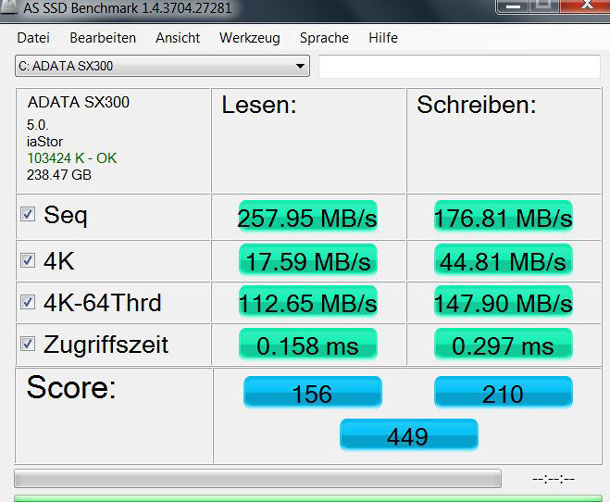Viewport: 610px width, 502px height.
Task: Click the 4K read result 17.59 MB/s
Action: pyautogui.click(x=308, y=260)
